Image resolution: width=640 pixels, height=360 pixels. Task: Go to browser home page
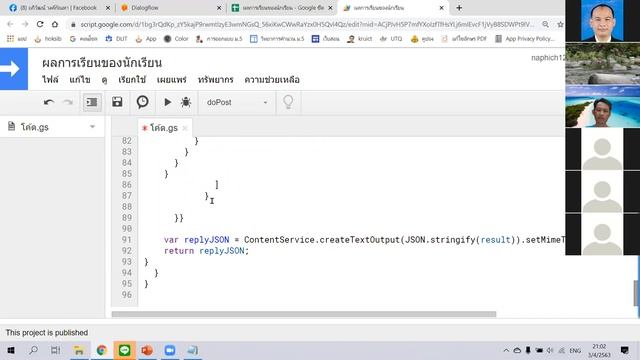coord(55,24)
